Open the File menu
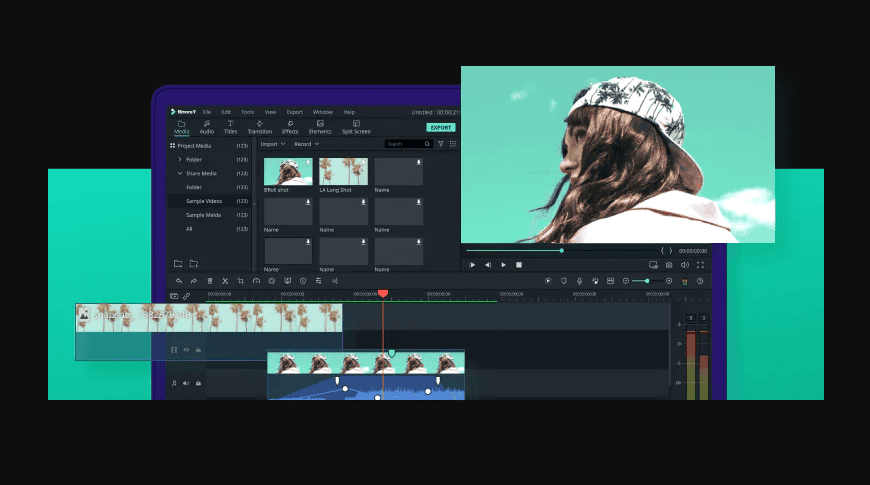This screenshot has width=870, height=485. pos(207,112)
